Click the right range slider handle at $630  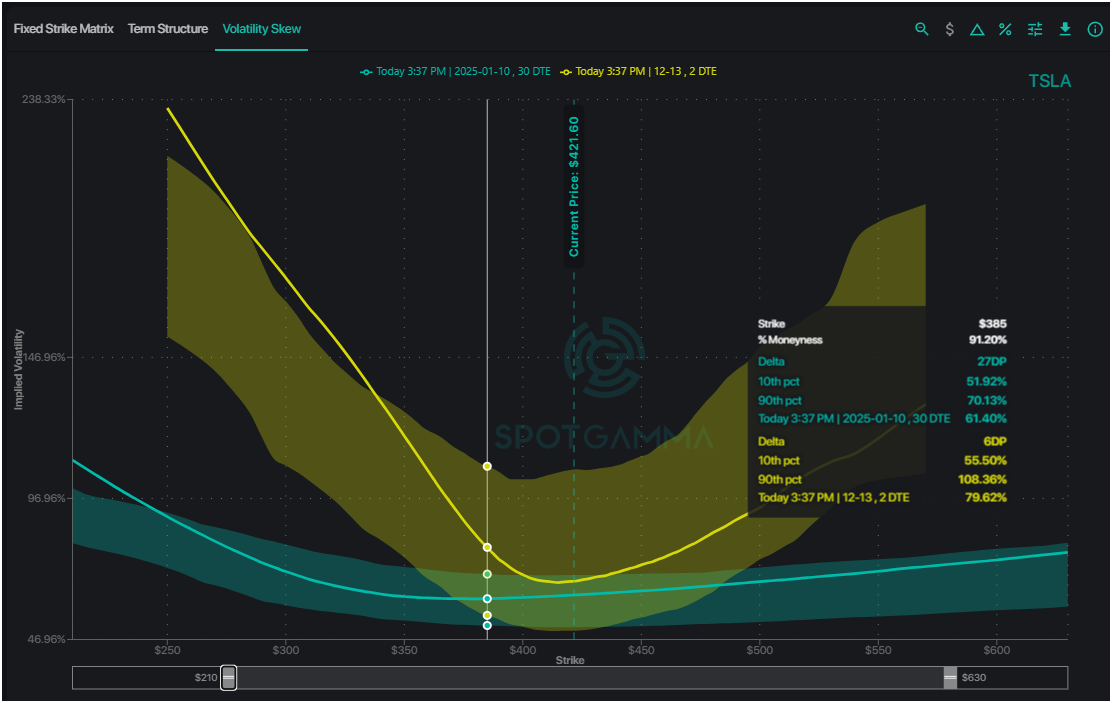click(950, 677)
